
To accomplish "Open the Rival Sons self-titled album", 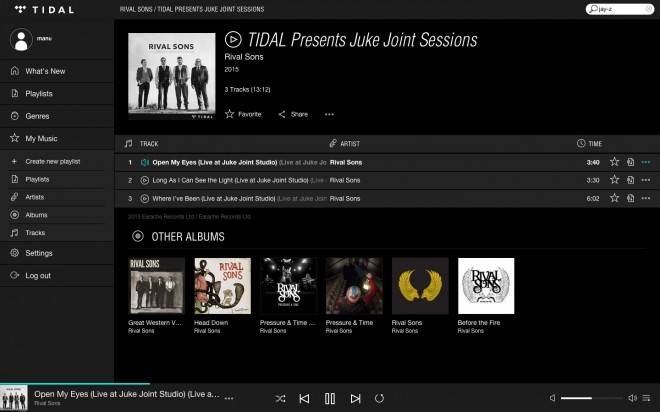I will [x=420, y=286].
